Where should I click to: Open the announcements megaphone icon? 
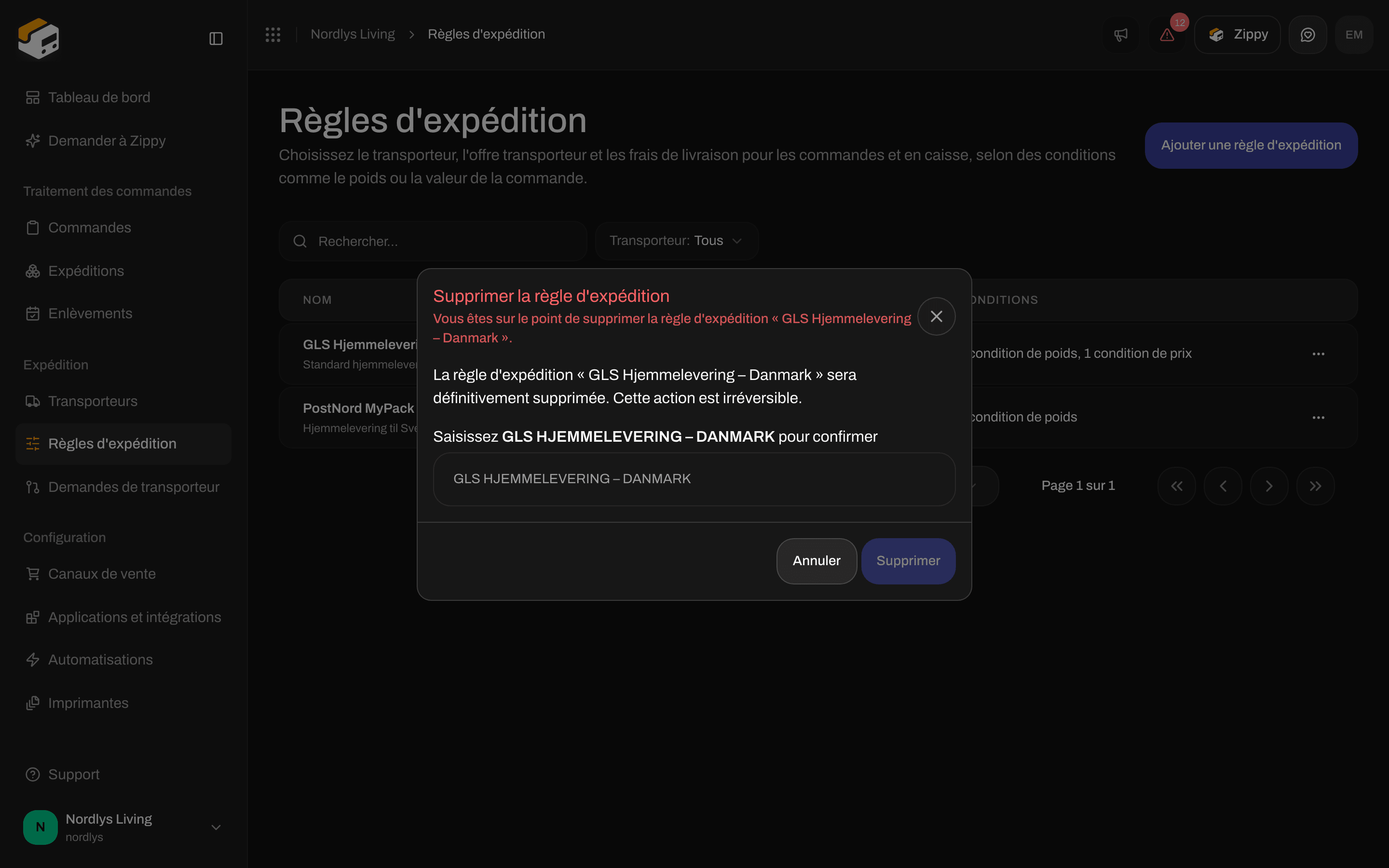coord(1120,34)
